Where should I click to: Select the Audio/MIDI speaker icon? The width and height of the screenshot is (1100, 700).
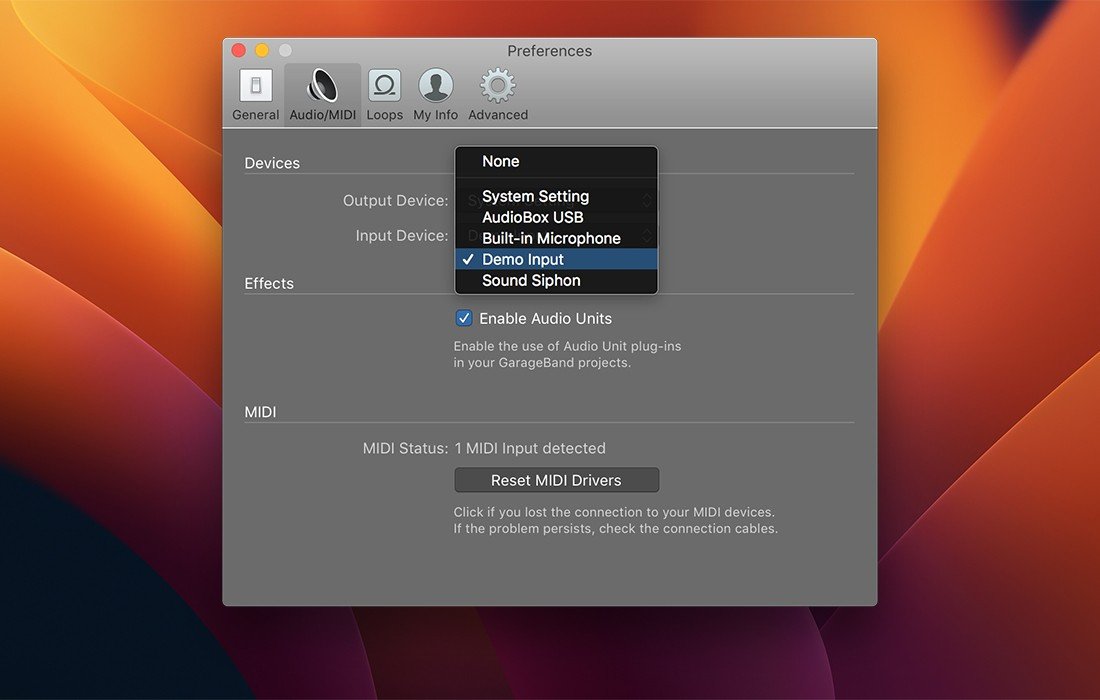[322, 86]
